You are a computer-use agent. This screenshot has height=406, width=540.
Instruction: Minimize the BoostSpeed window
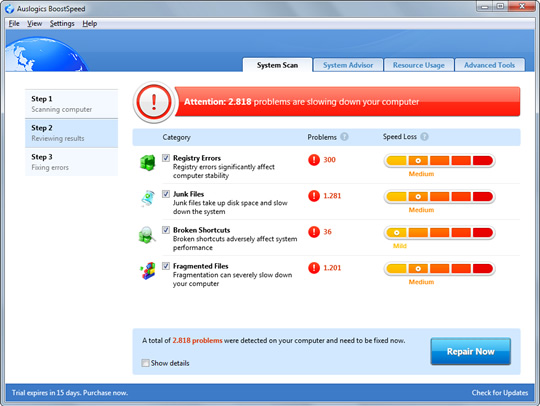(485, 7)
